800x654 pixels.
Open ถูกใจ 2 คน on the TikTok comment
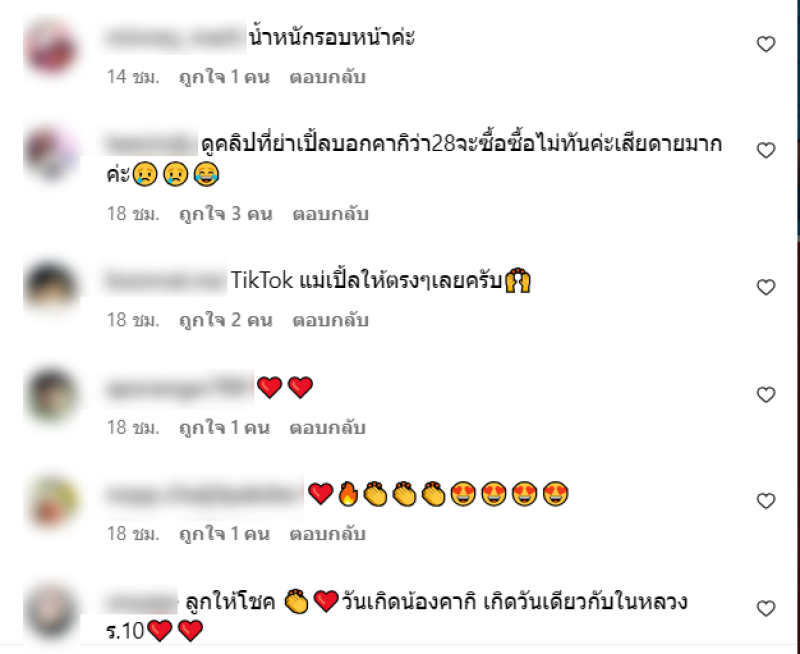pyautogui.click(x=226, y=320)
